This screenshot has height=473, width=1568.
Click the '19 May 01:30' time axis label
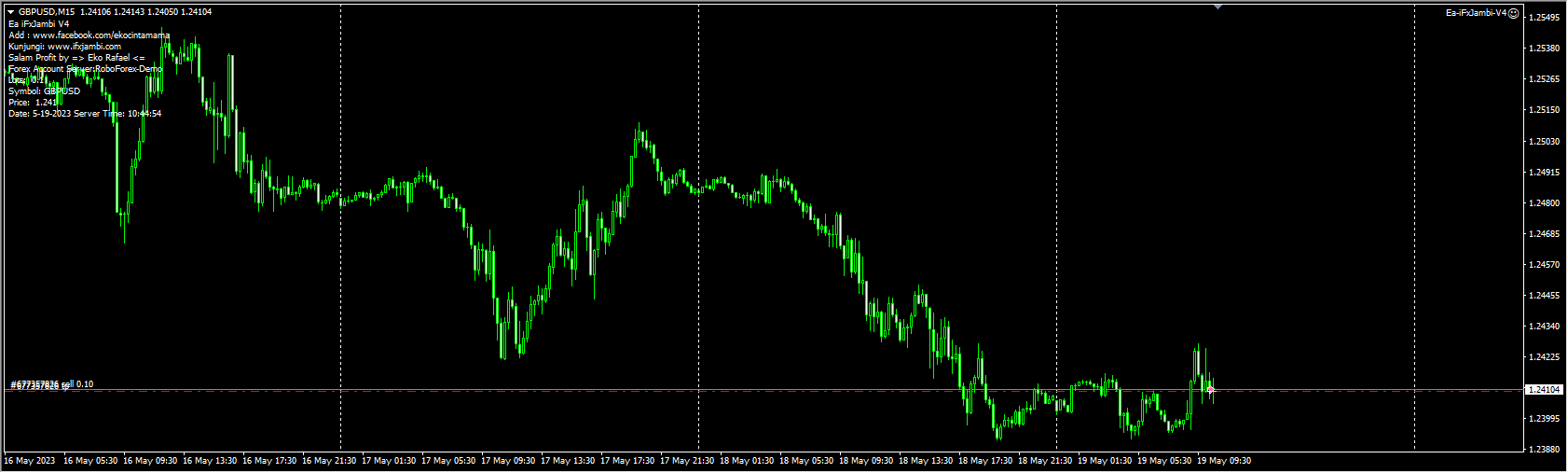(x=1105, y=461)
